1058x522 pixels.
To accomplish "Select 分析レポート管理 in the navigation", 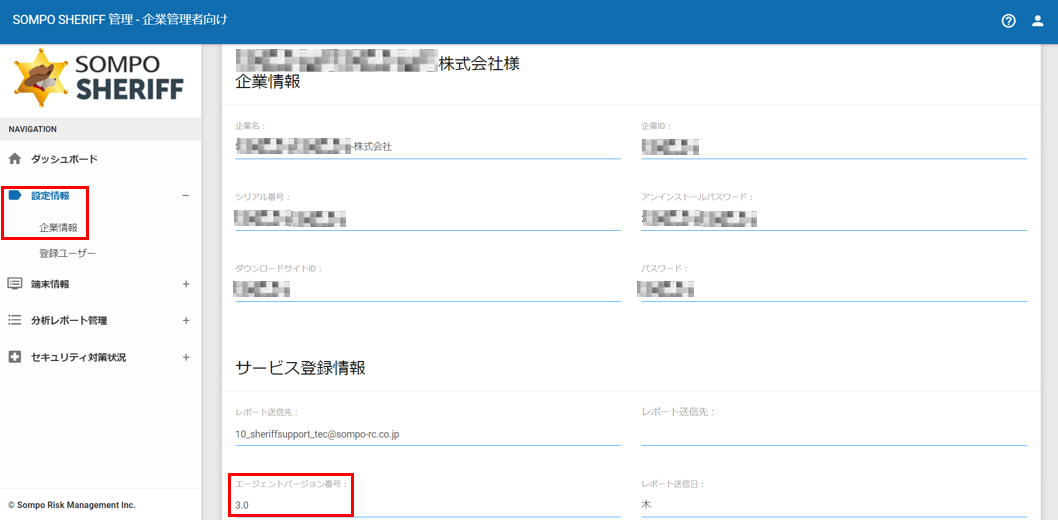I will (x=69, y=320).
